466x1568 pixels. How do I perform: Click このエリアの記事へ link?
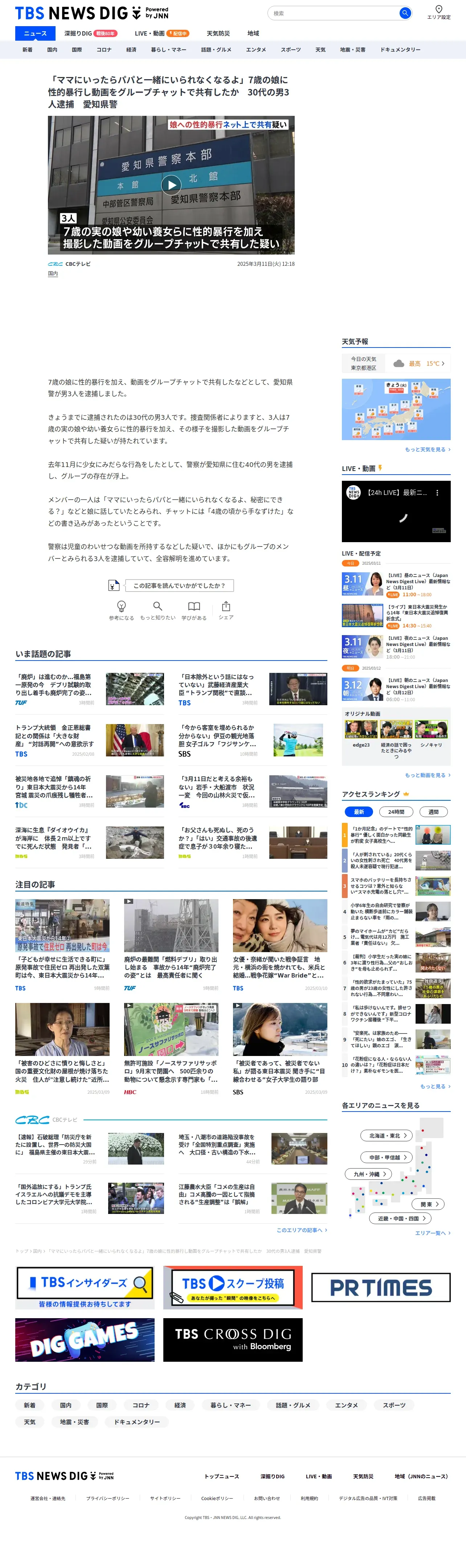pos(302,1230)
